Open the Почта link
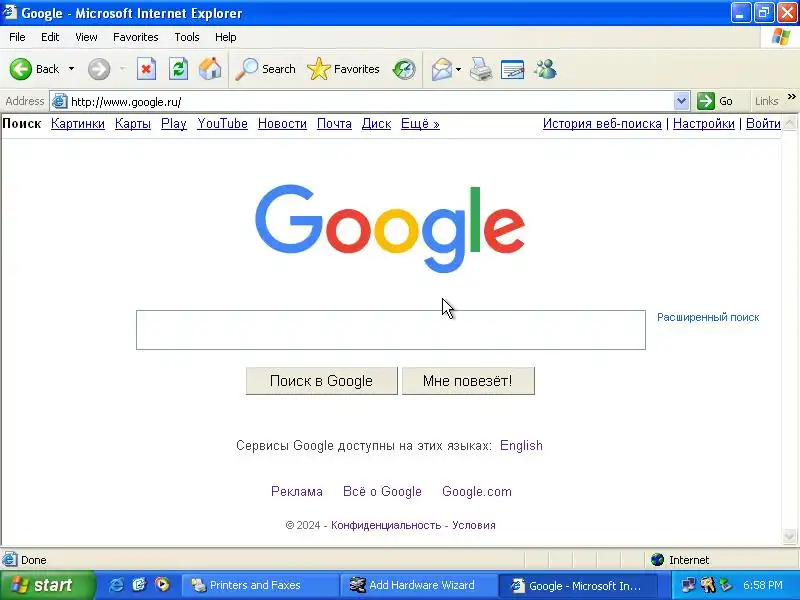 coord(334,123)
